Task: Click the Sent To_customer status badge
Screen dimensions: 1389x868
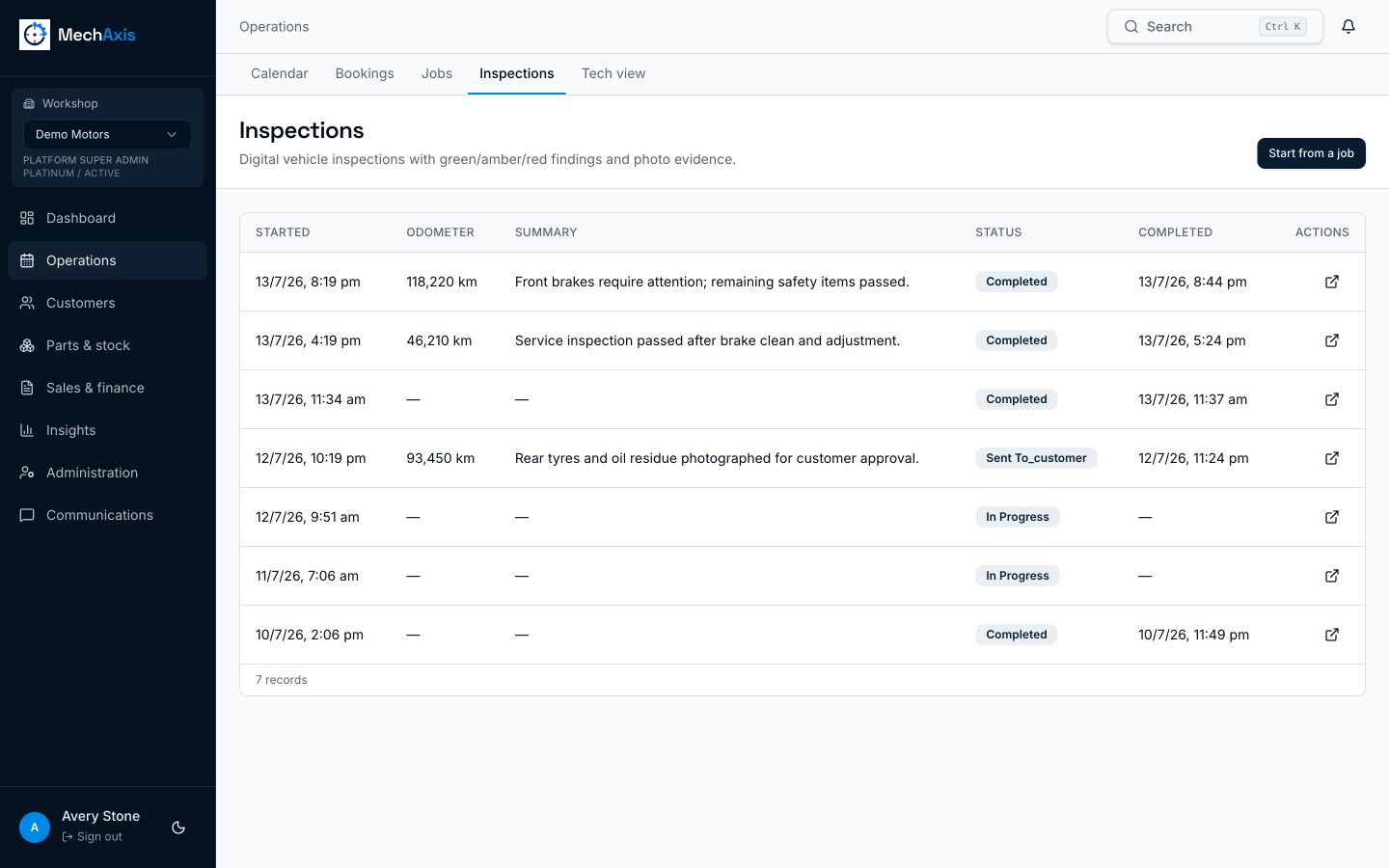Action: coord(1036,458)
